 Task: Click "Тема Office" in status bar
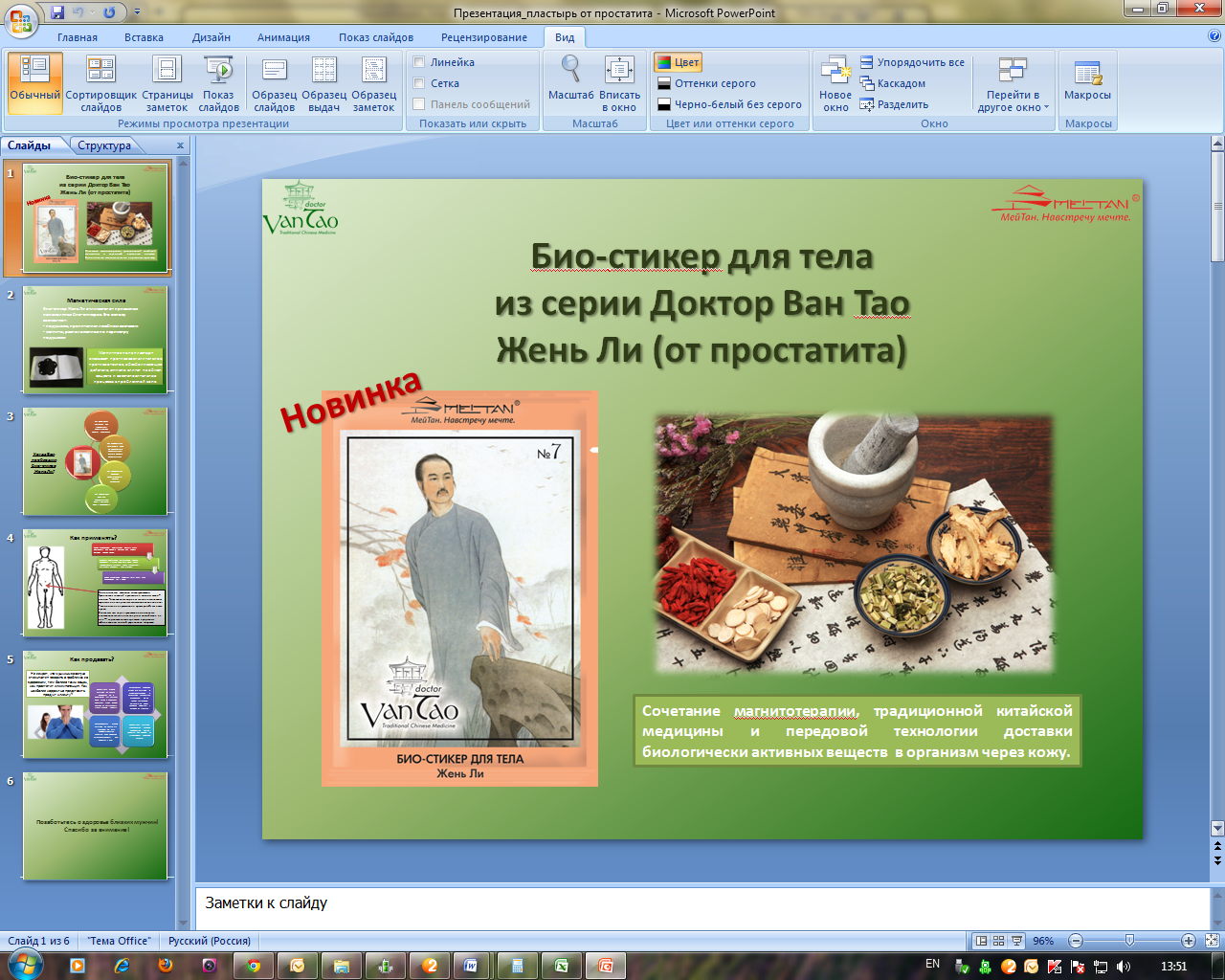119,941
